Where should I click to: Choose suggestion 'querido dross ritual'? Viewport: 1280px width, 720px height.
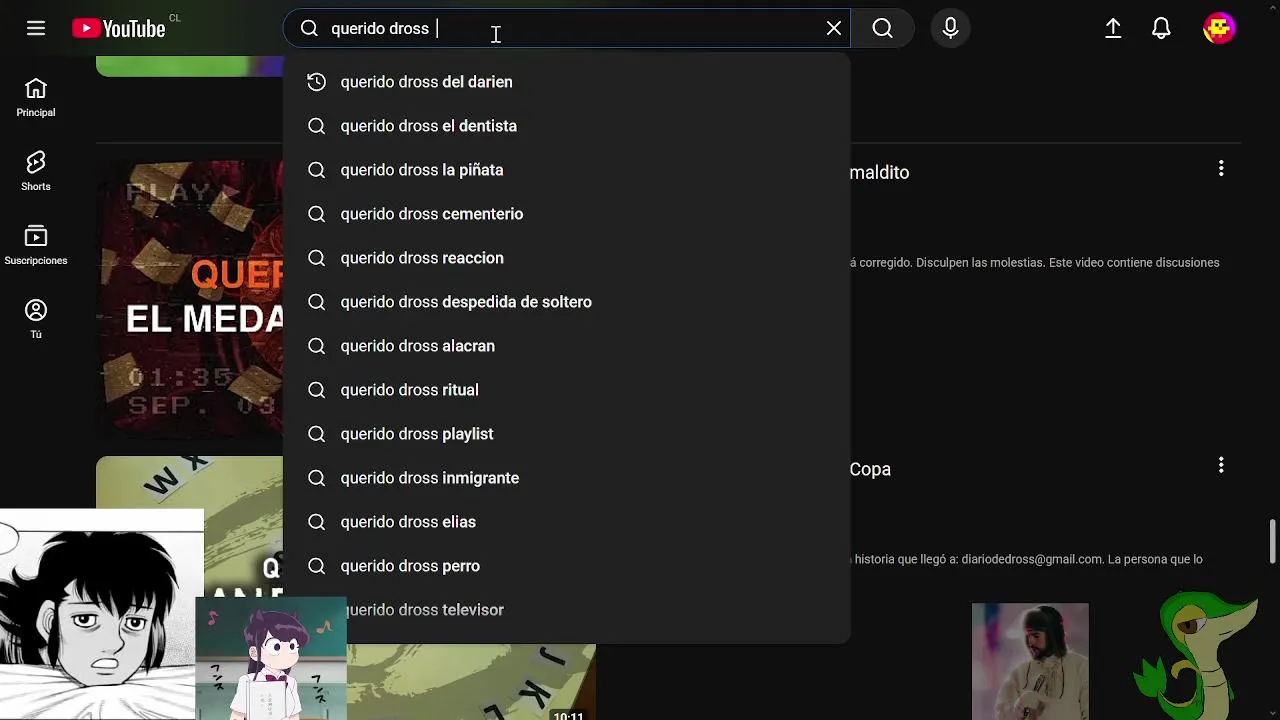[x=567, y=390]
